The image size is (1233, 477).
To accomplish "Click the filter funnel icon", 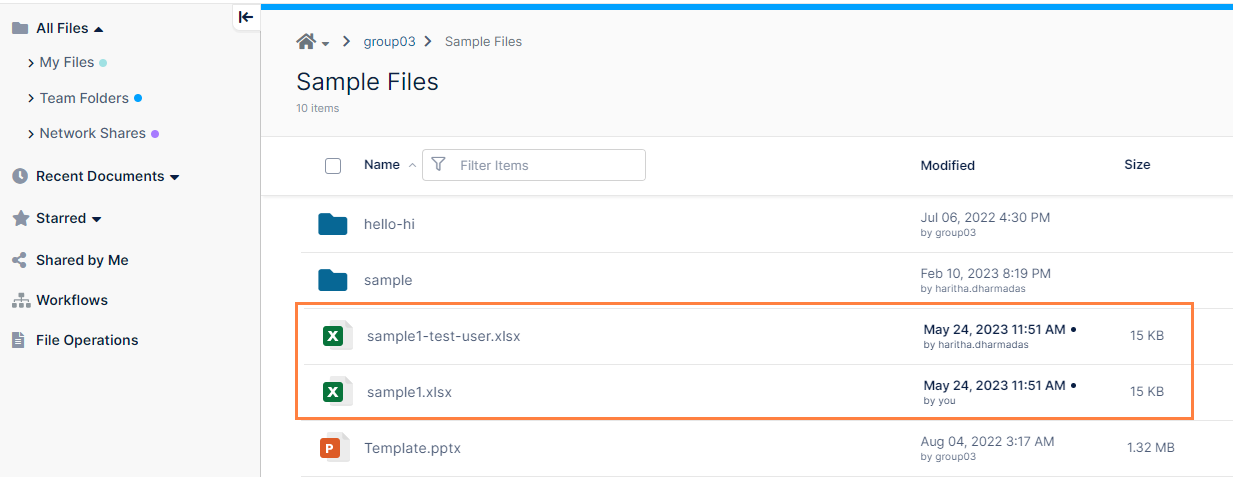I will tap(438, 165).
